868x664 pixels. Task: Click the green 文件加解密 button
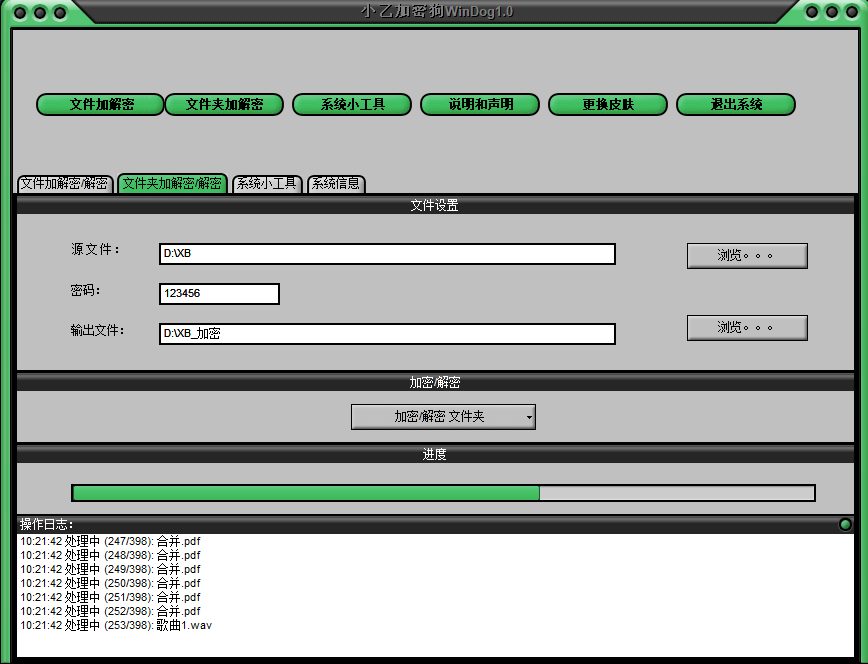(x=100, y=104)
